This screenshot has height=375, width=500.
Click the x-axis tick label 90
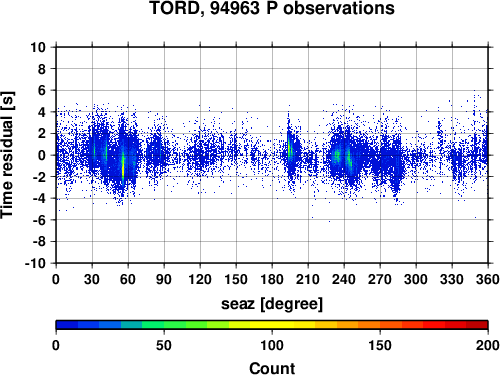tap(164, 279)
